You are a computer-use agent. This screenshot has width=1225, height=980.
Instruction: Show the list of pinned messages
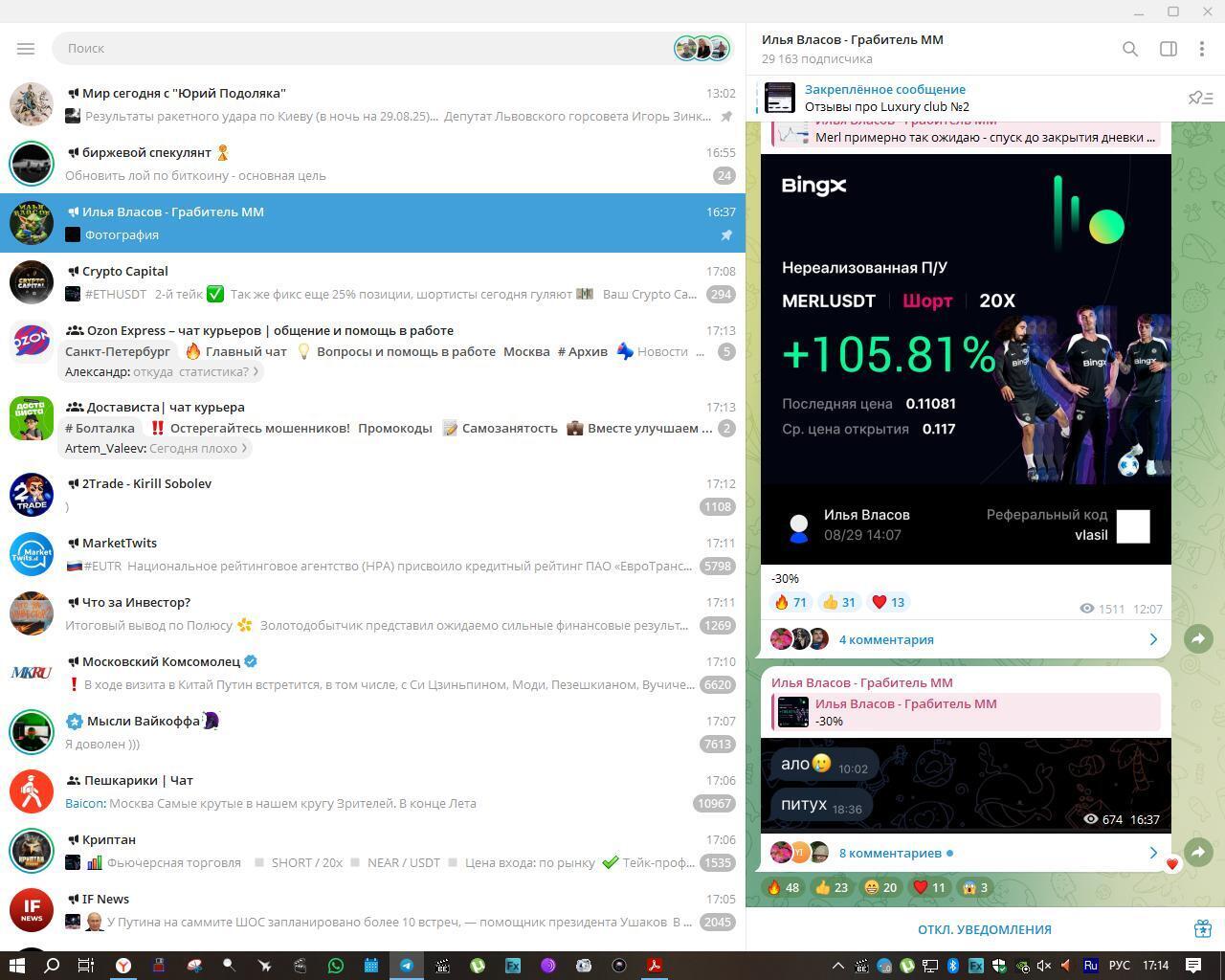coord(1200,98)
